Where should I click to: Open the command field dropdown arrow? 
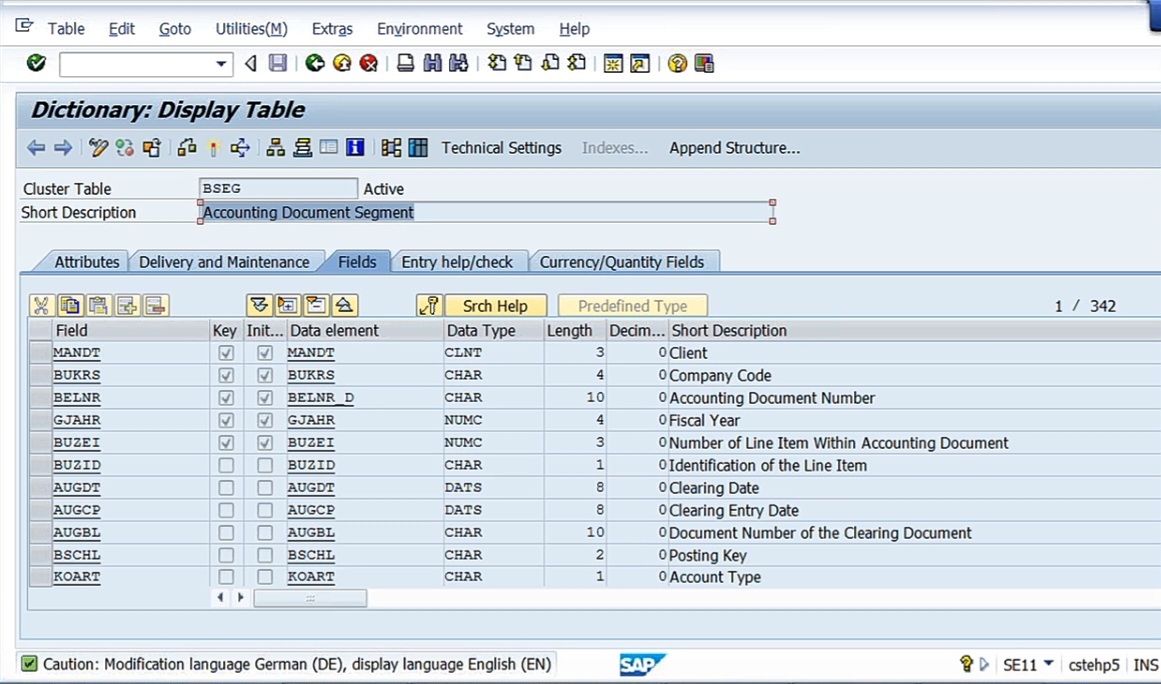(x=221, y=64)
